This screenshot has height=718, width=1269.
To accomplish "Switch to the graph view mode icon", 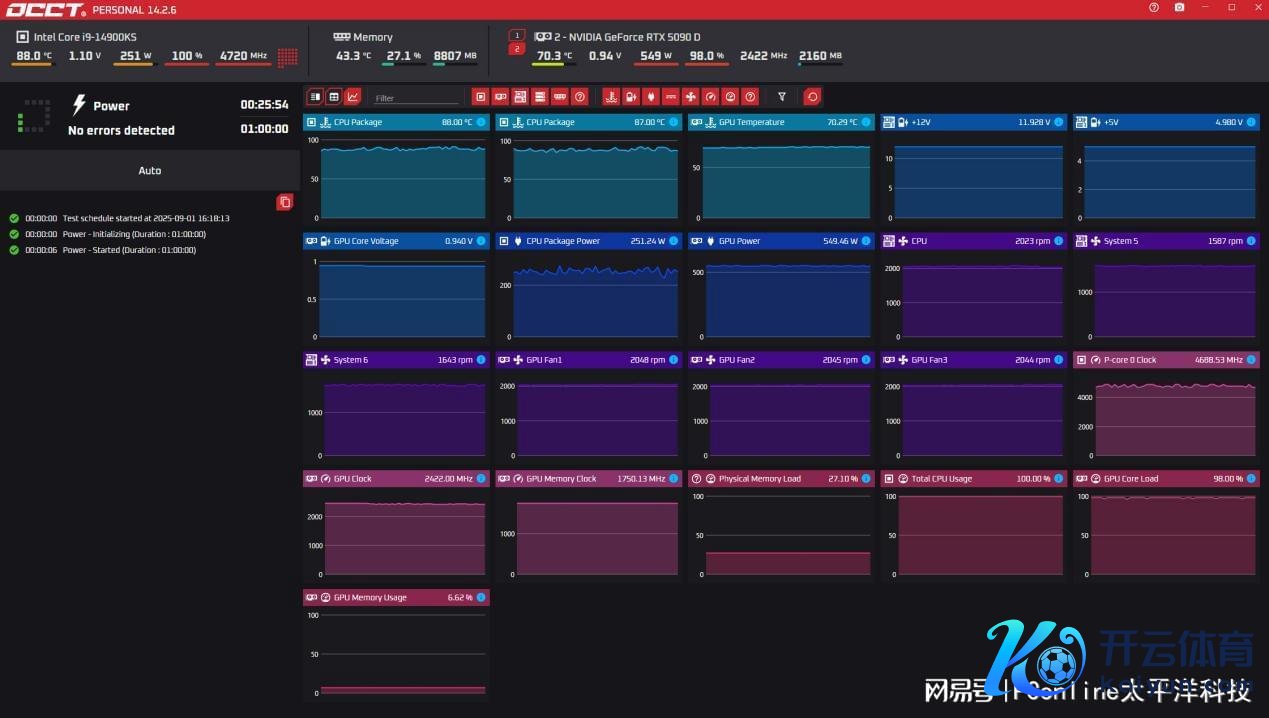I will click(x=352, y=97).
